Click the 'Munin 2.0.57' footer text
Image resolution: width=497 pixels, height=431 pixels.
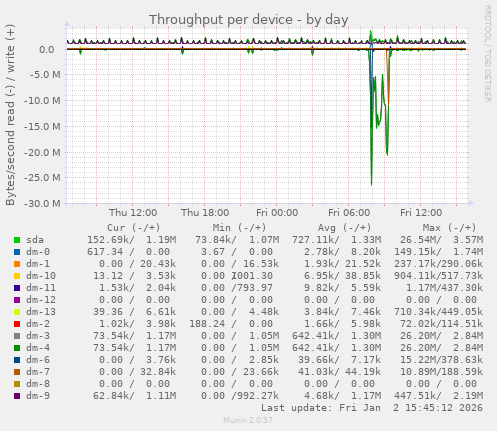point(248,420)
